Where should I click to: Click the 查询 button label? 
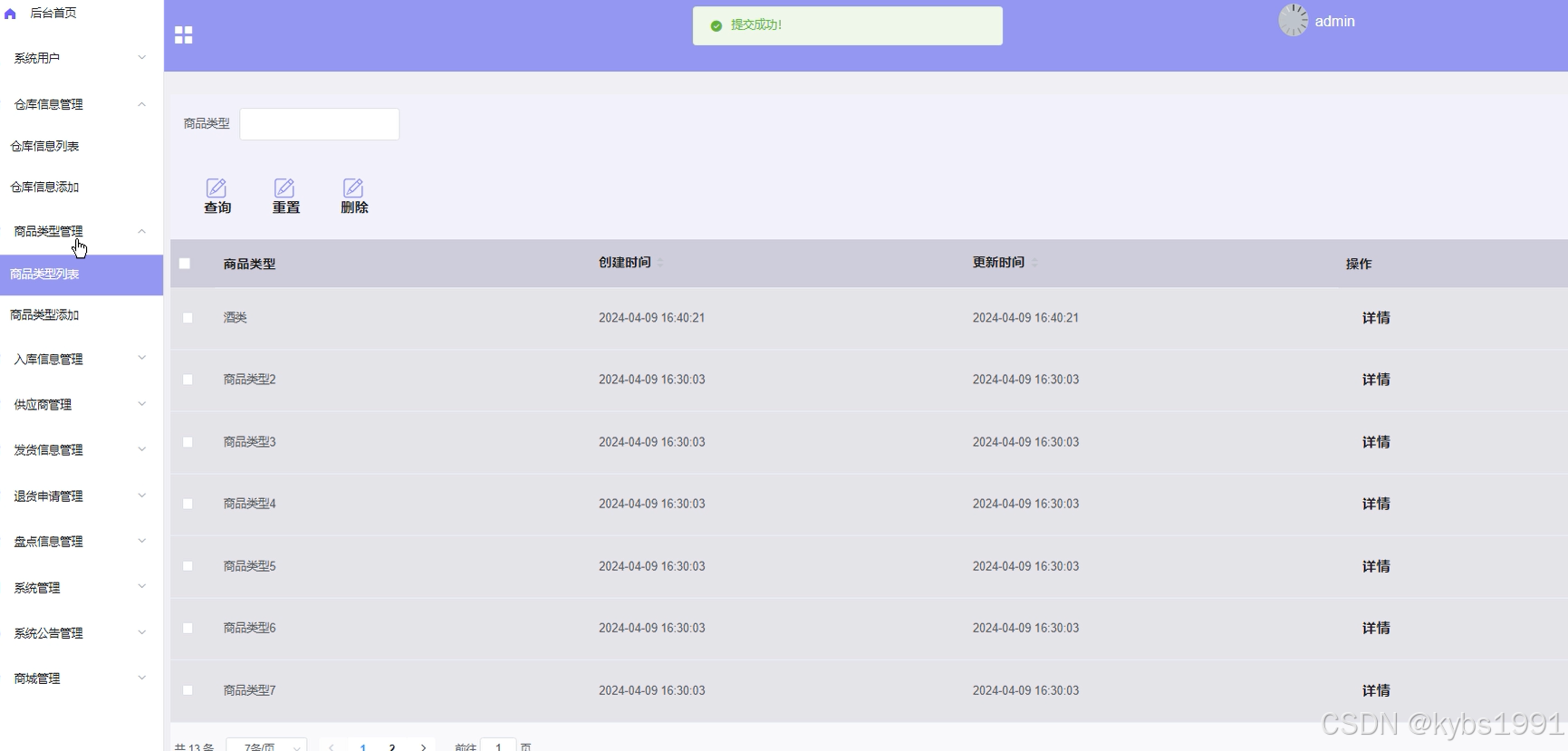(x=217, y=207)
